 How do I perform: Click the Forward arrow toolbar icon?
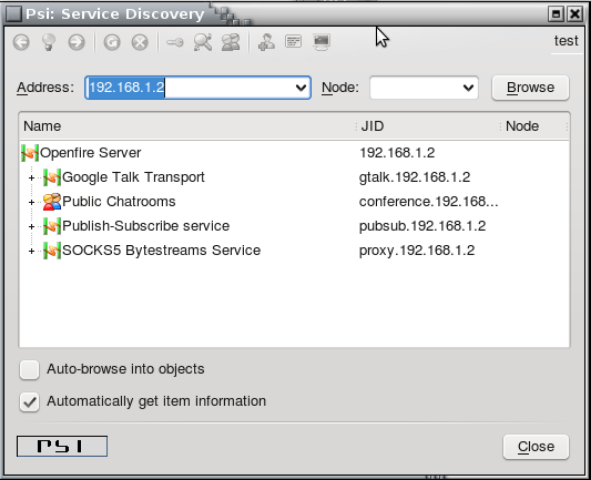click(77, 42)
